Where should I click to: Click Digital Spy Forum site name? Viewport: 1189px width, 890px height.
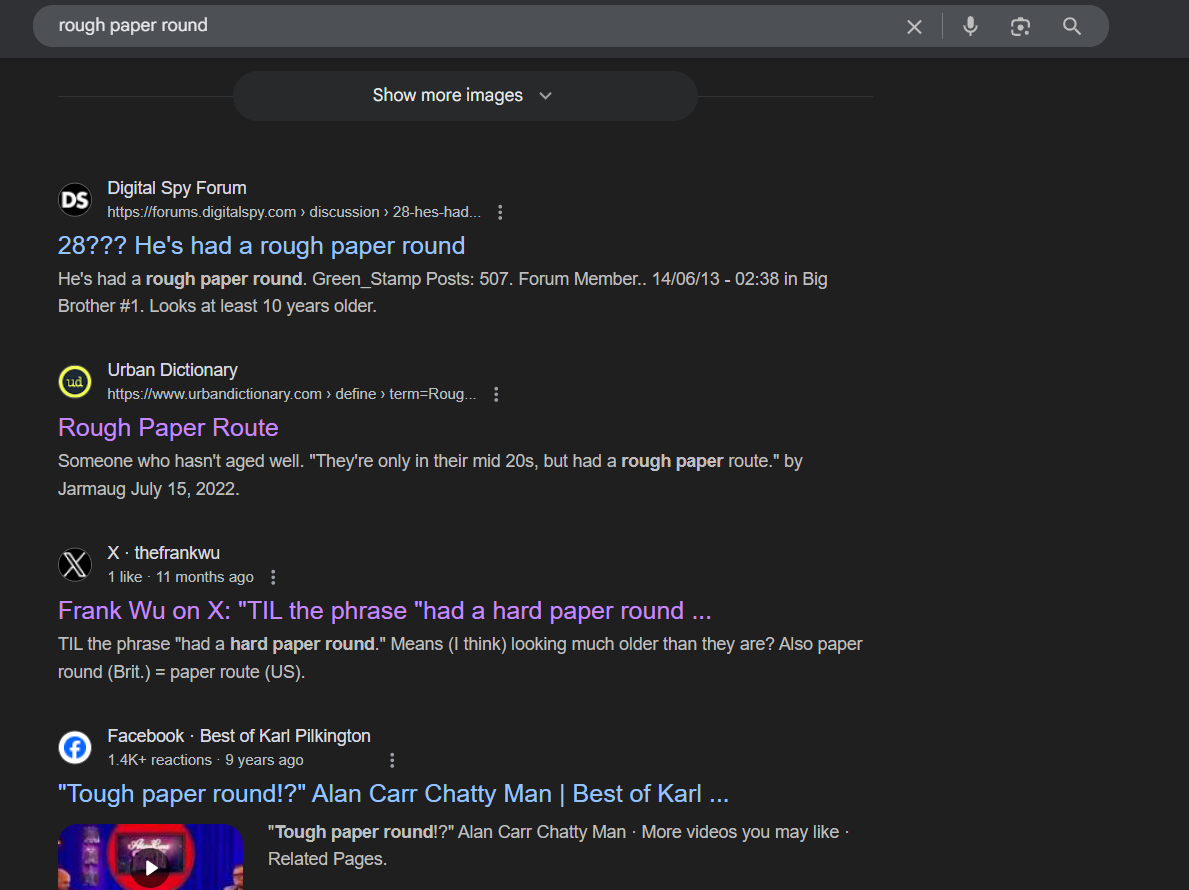177,188
